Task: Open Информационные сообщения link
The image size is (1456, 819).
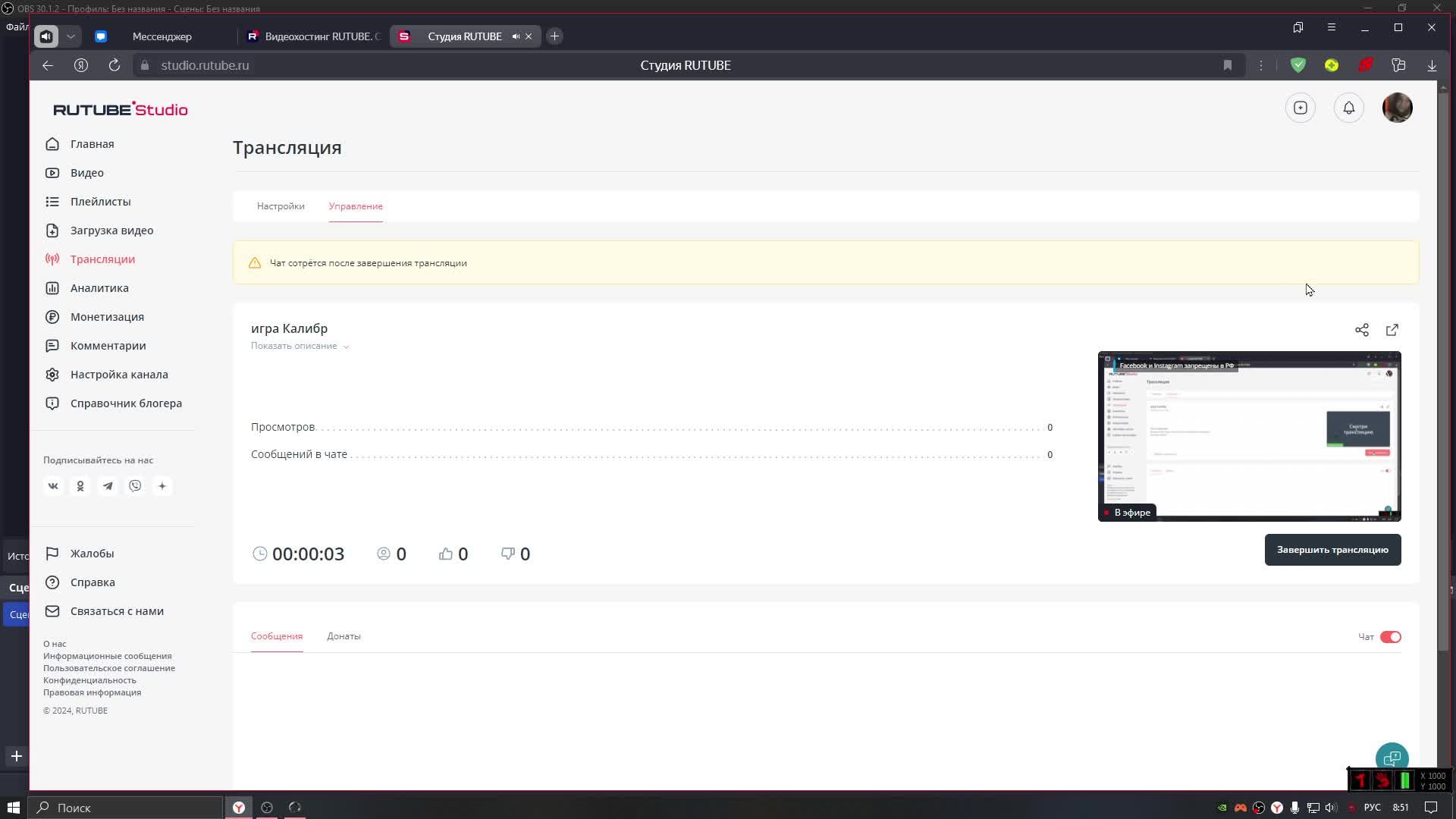Action: point(107,656)
